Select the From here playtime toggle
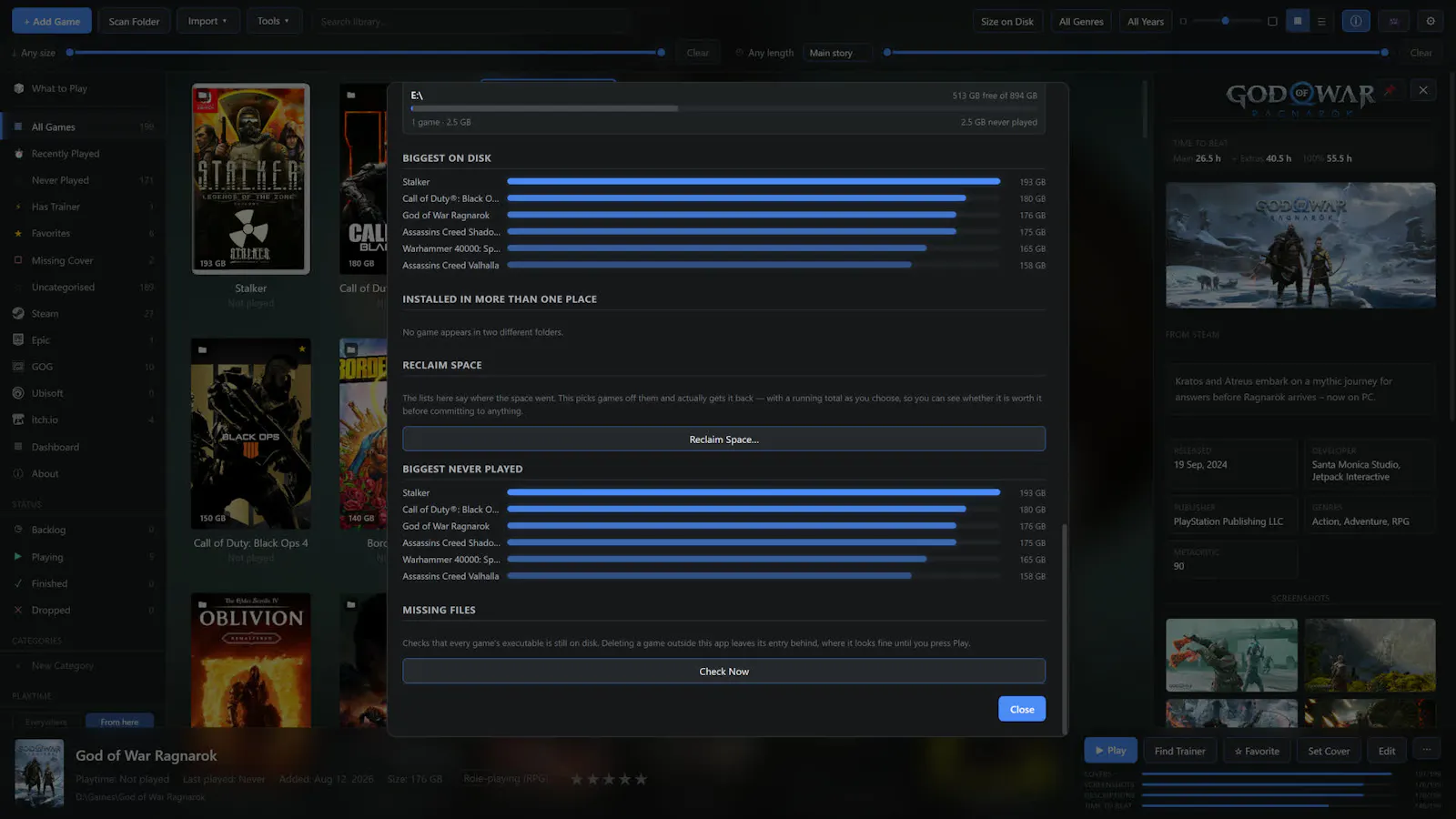 pos(119,722)
